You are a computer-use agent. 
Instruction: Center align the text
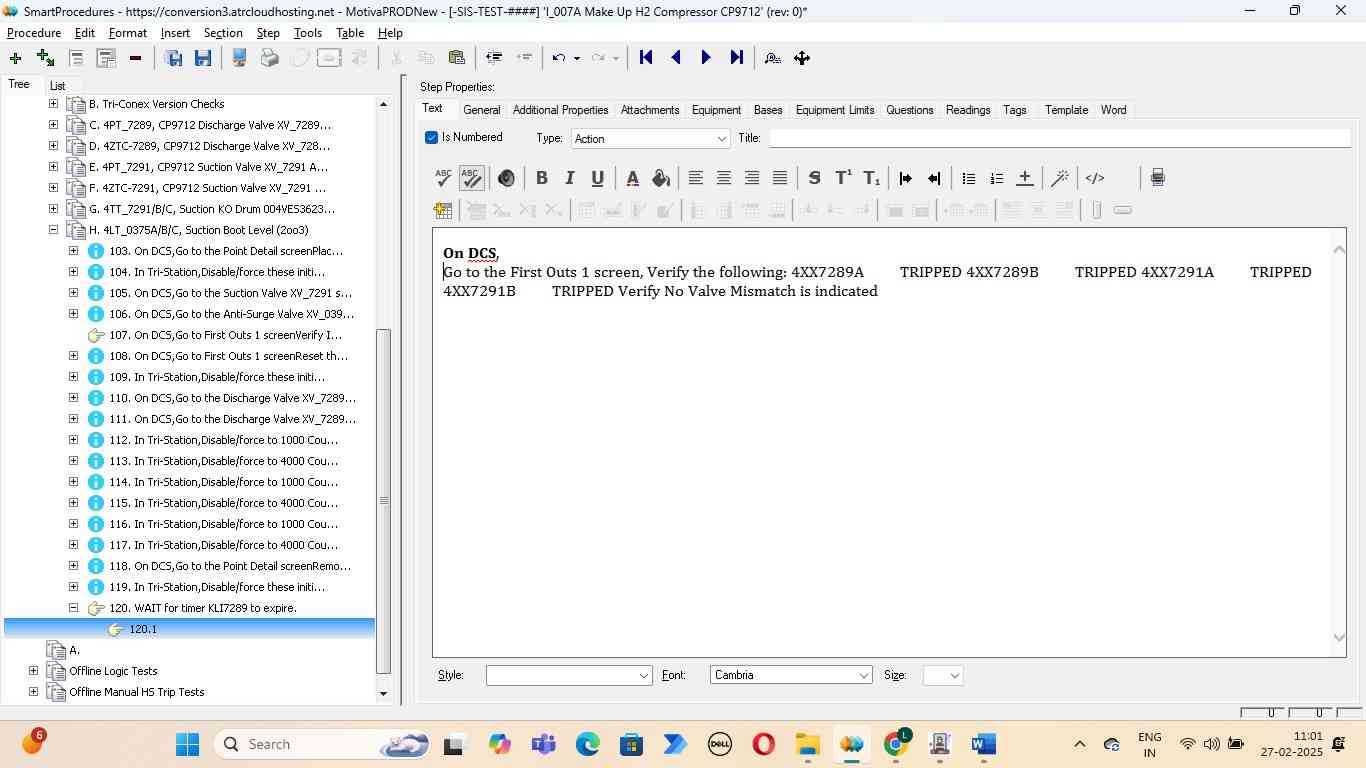(x=723, y=178)
